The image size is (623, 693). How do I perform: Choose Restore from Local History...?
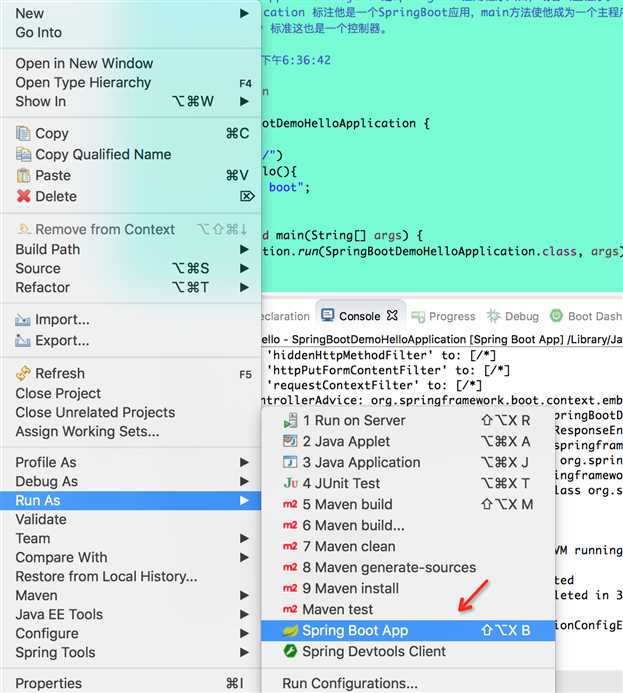click(131, 576)
